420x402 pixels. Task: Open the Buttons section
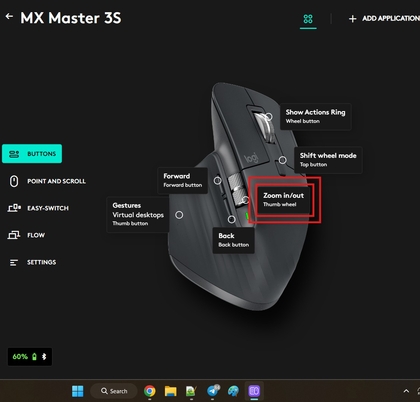click(32, 154)
